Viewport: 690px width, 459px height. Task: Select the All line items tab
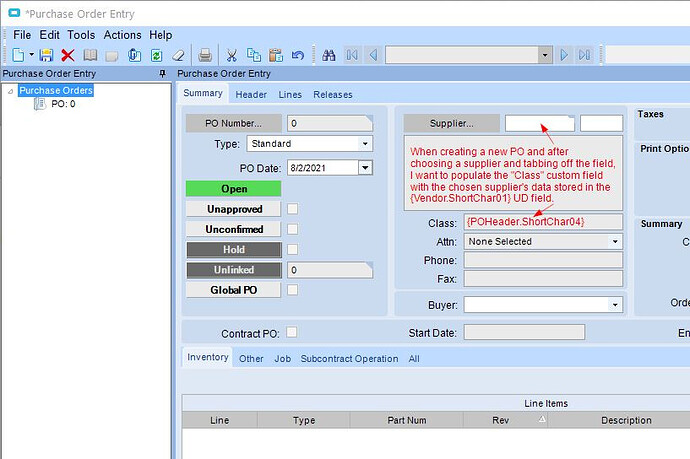[414, 359]
